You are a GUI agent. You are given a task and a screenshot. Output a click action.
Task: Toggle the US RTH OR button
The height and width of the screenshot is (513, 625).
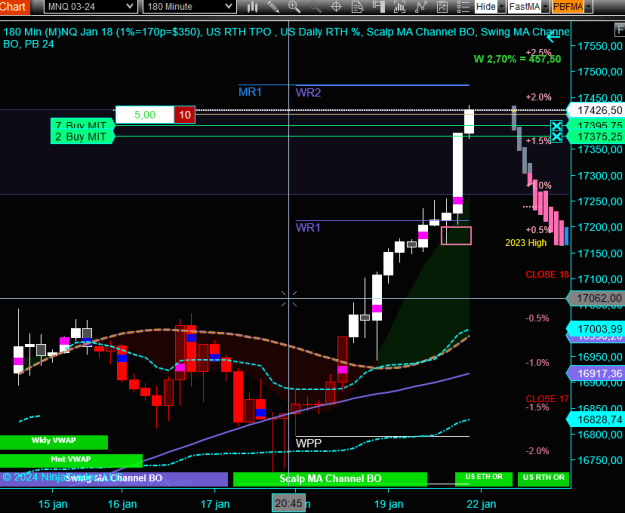coord(544,479)
